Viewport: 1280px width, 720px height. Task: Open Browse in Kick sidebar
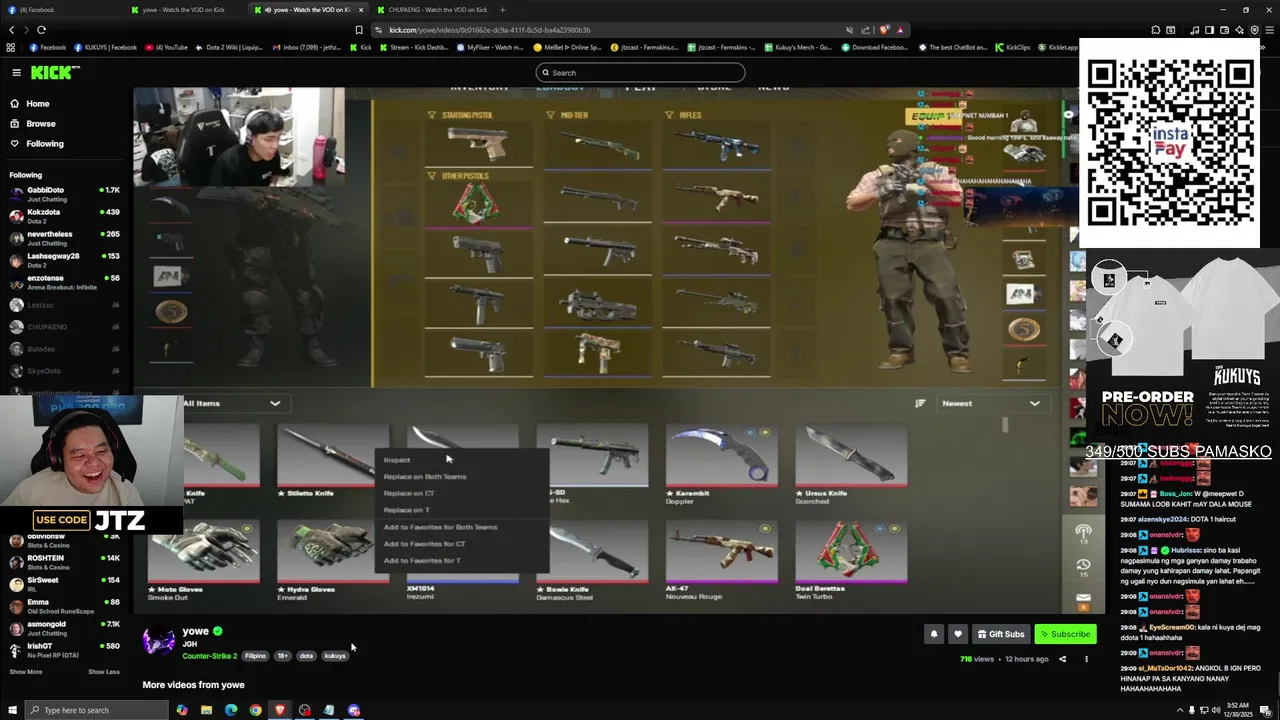(x=40, y=124)
